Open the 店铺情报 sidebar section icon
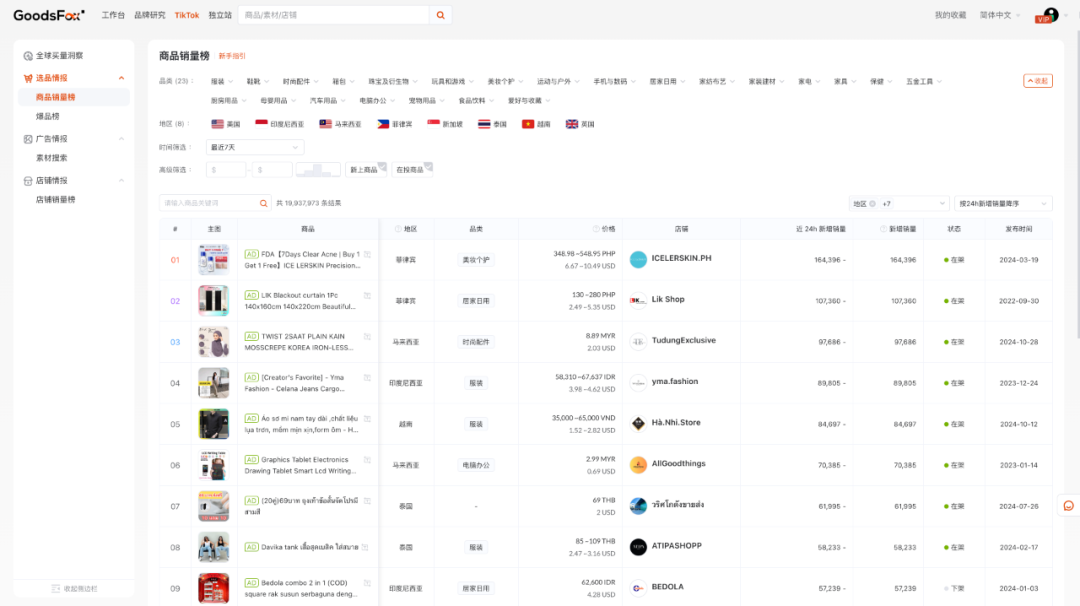 27,181
